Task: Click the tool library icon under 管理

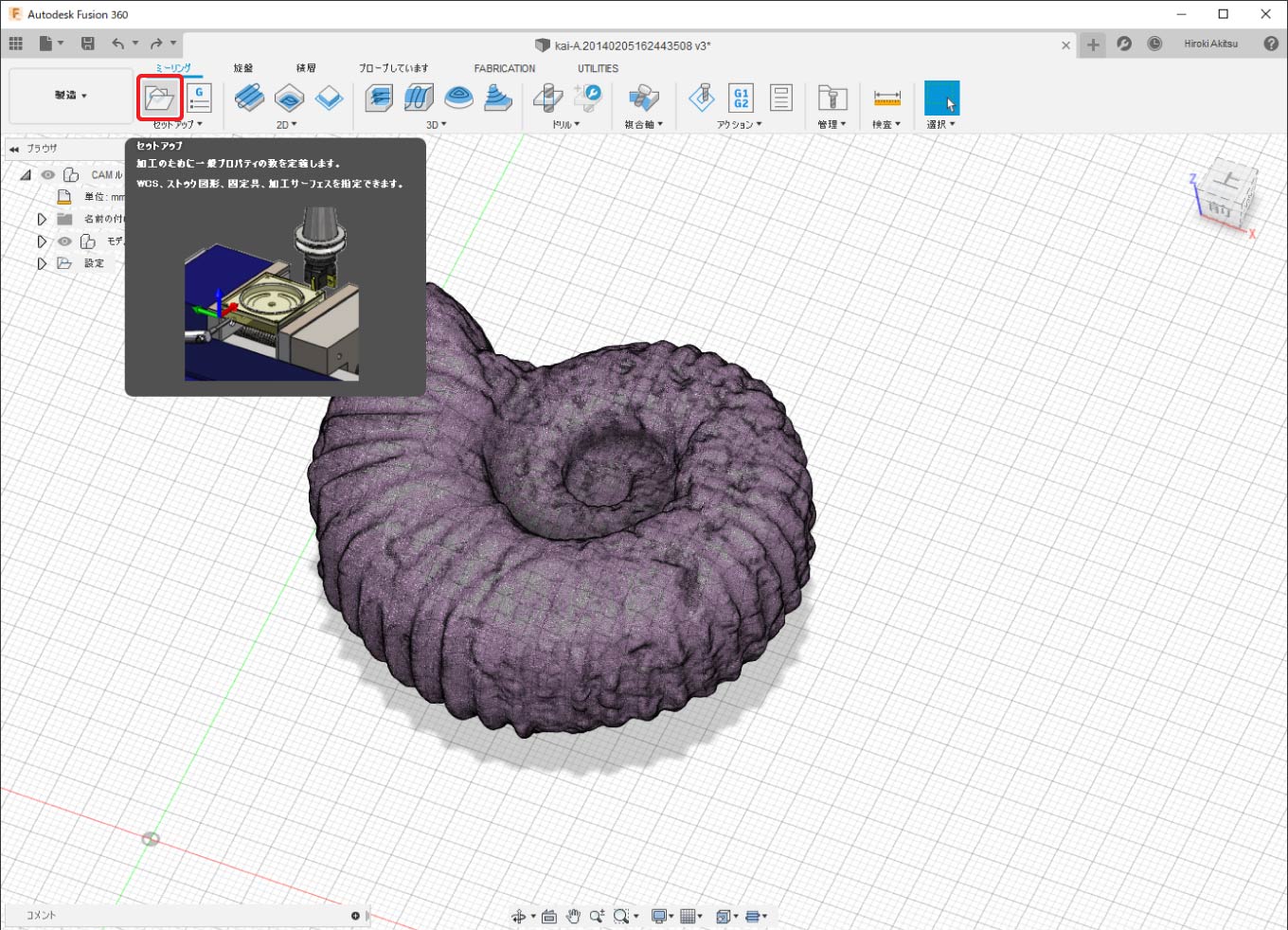Action: 832,98
